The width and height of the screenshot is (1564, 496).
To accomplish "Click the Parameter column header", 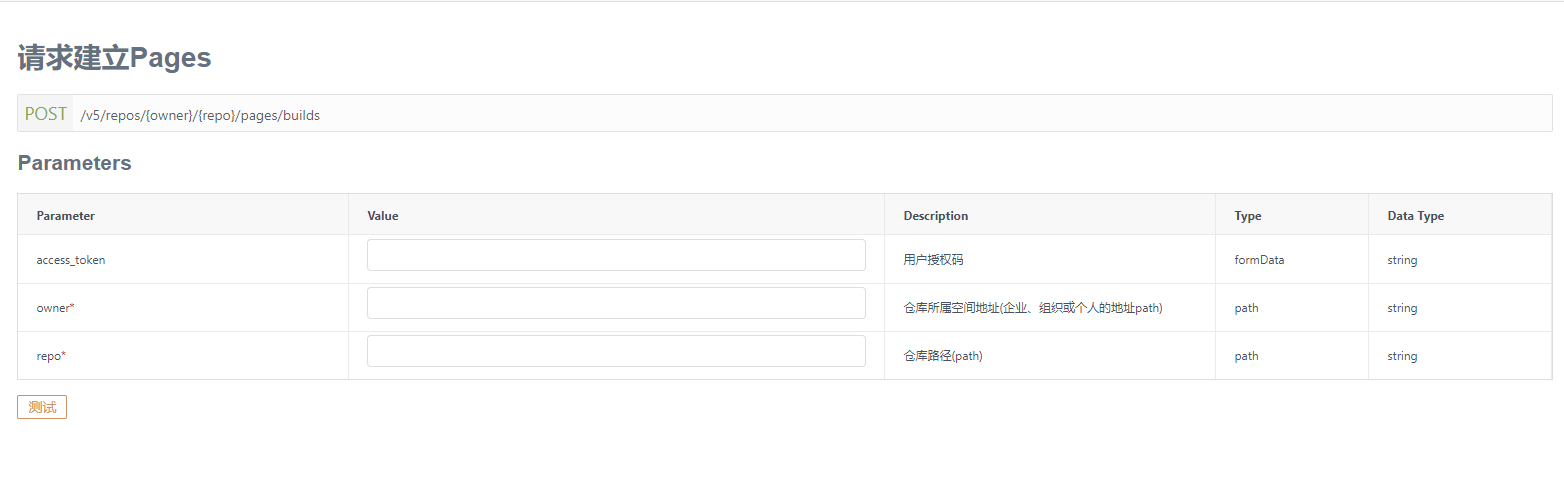I will tap(66, 216).
